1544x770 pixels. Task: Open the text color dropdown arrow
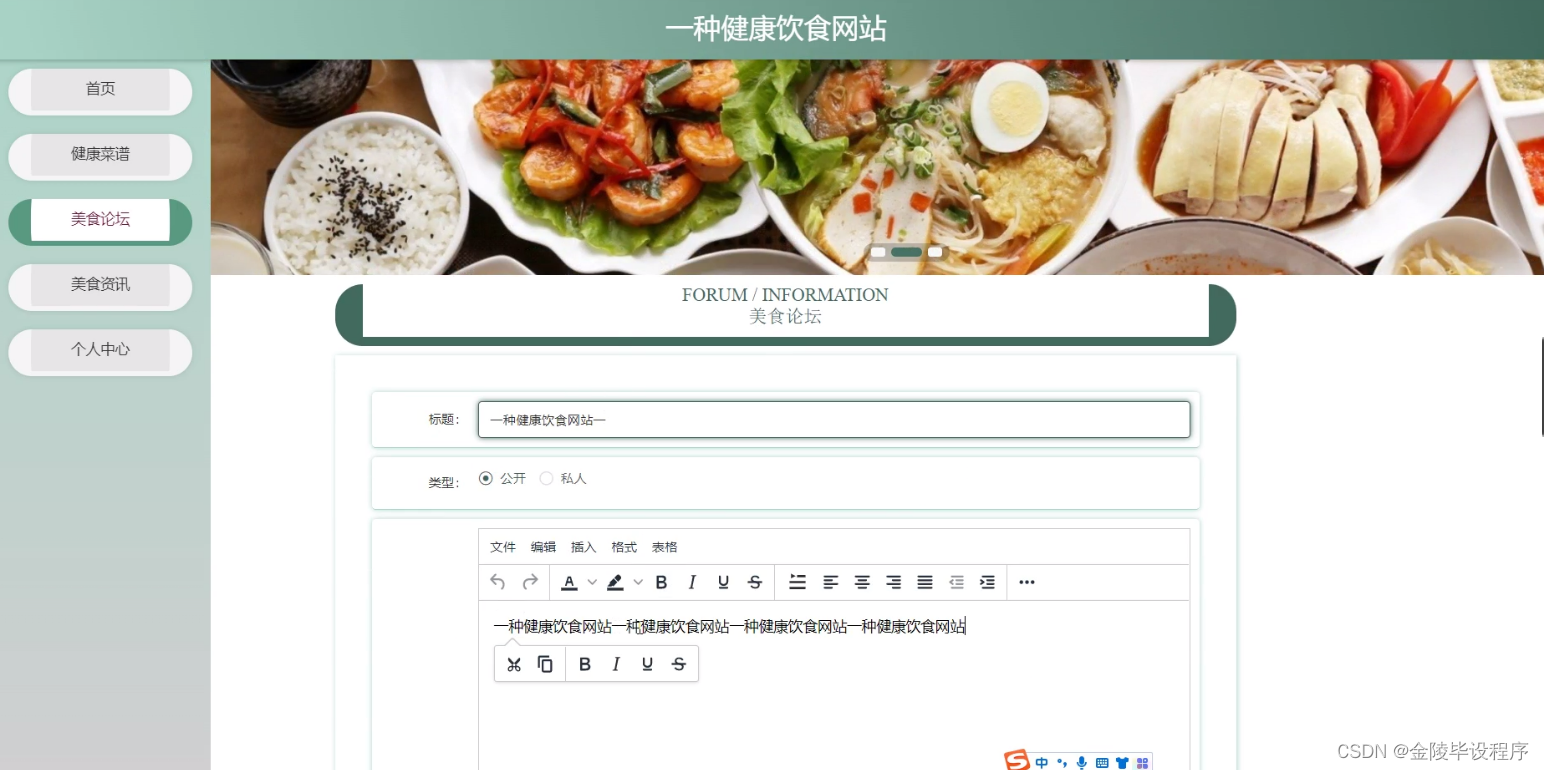(590, 582)
